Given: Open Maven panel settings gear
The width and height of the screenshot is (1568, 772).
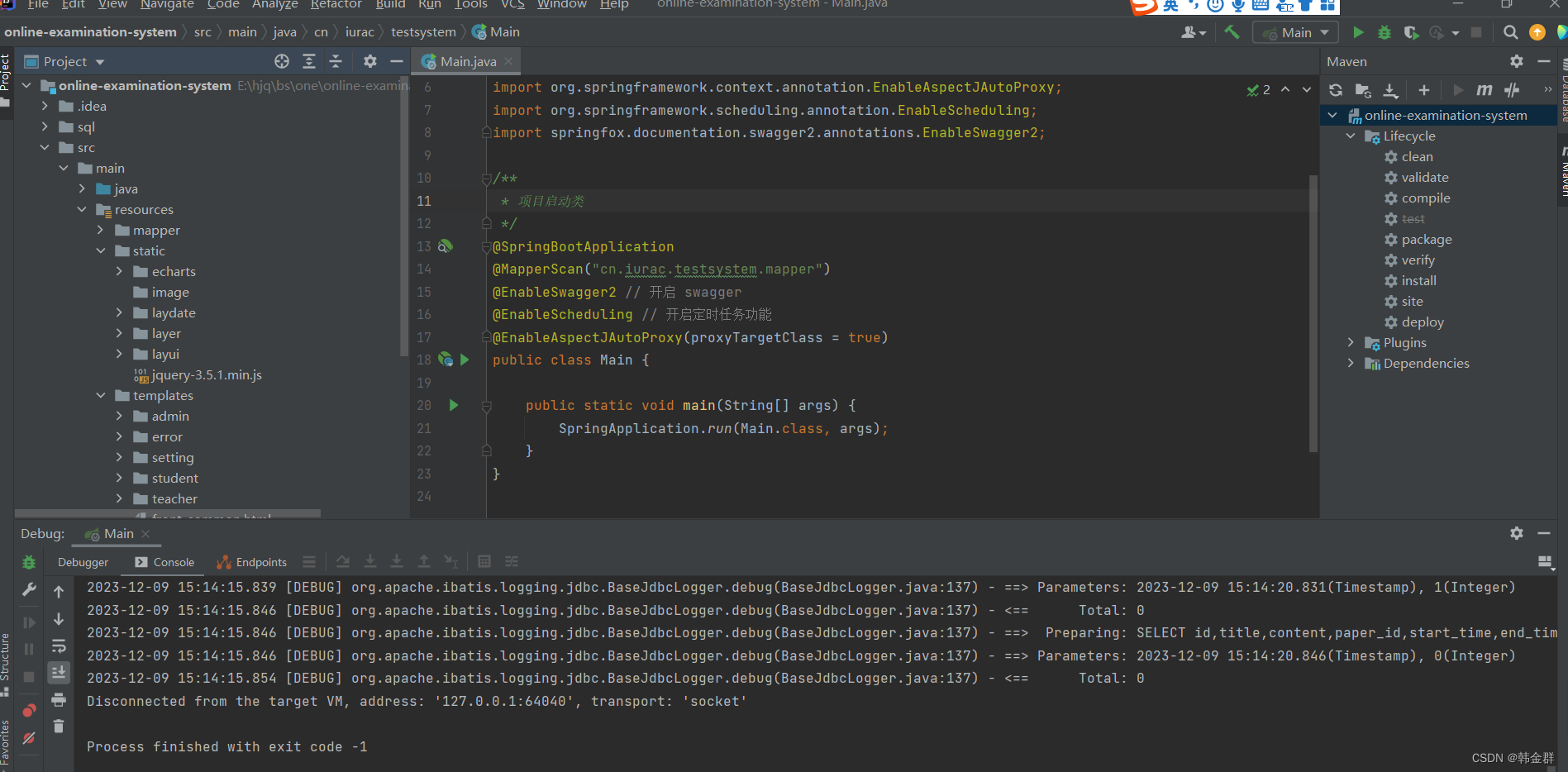Looking at the screenshot, I should [1516, 61].
